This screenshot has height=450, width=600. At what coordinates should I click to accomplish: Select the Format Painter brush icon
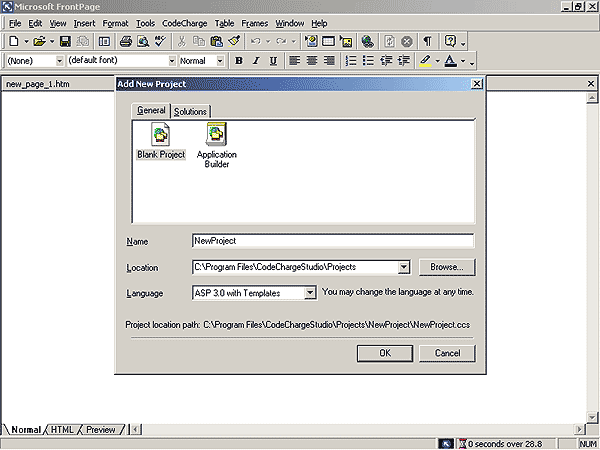(234, 41)
